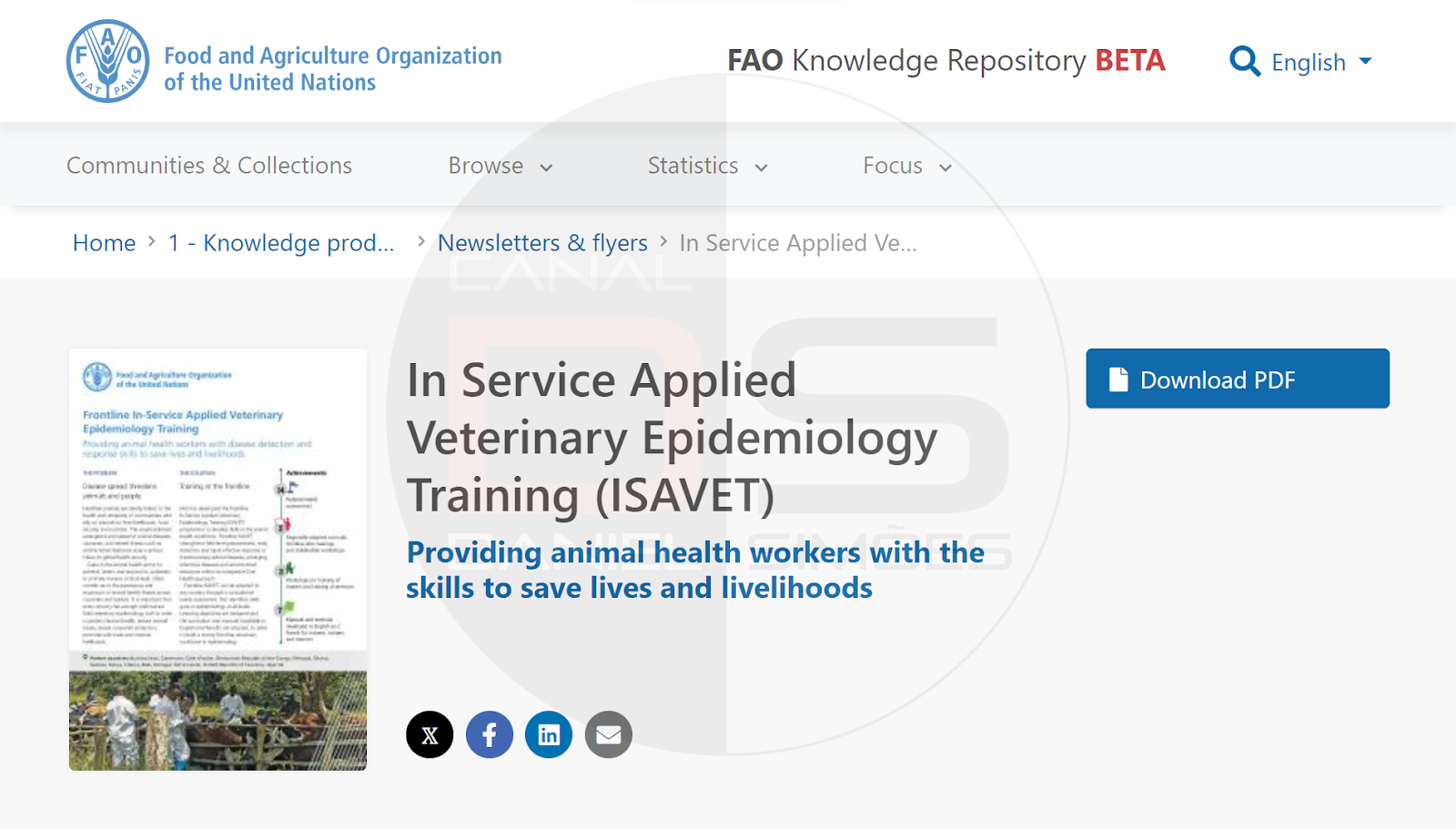Image resolution: width=1456 pixels, height=829 pixels.
Task: Open the '1 - Knowledge prod...' breadcrumb
Action: click(281, 243)
